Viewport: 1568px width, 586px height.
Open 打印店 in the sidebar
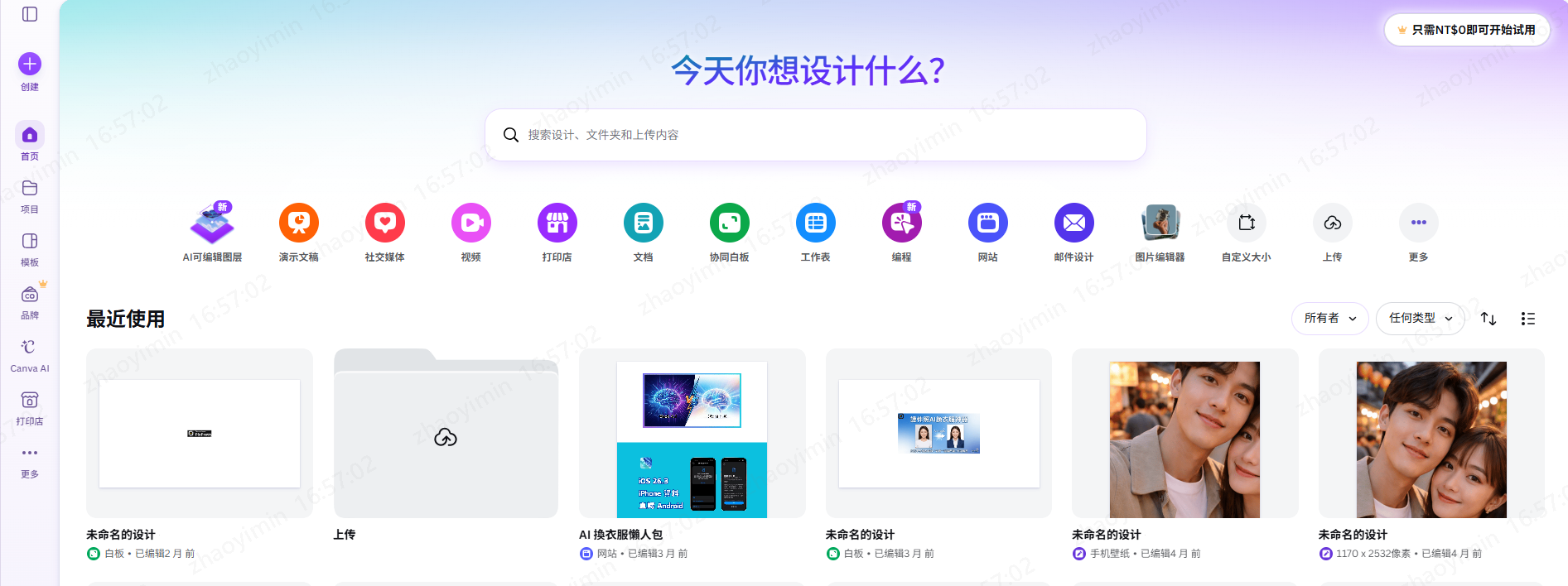(x=30, y=408)
